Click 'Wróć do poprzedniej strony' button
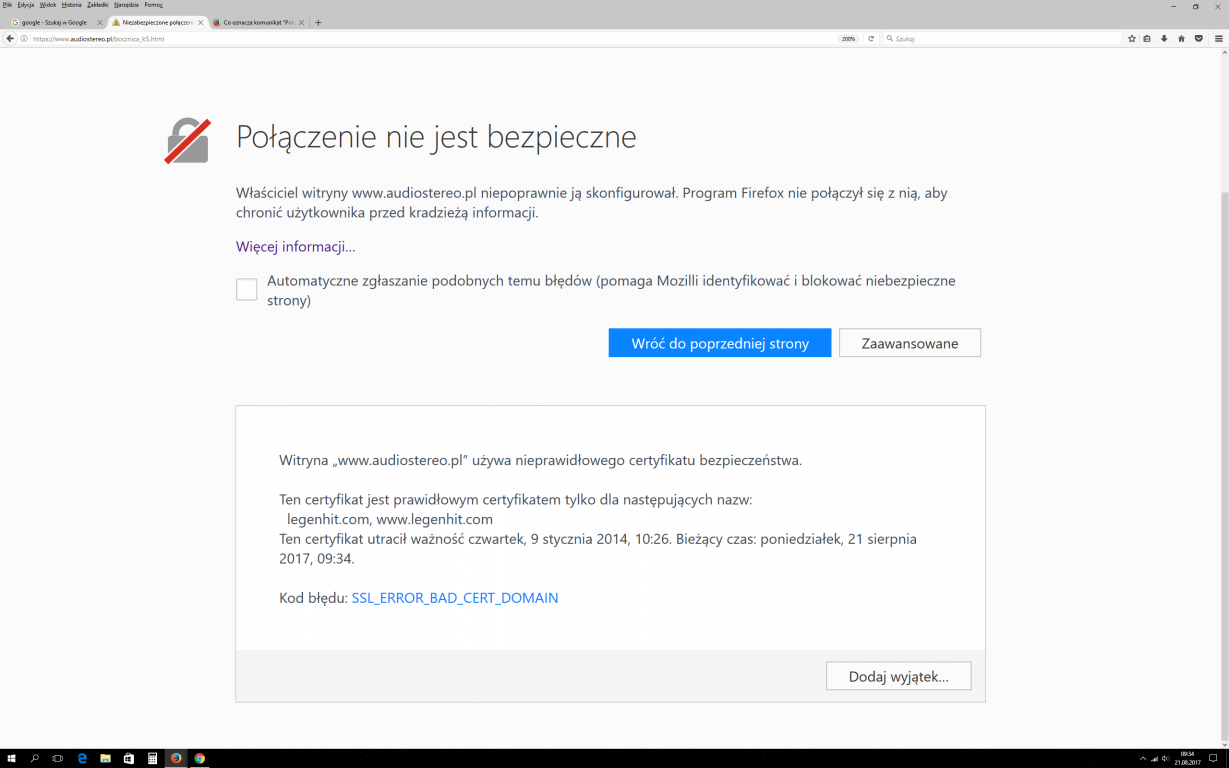The height and width of the screenshot is (768, 1229). point(720,343)
